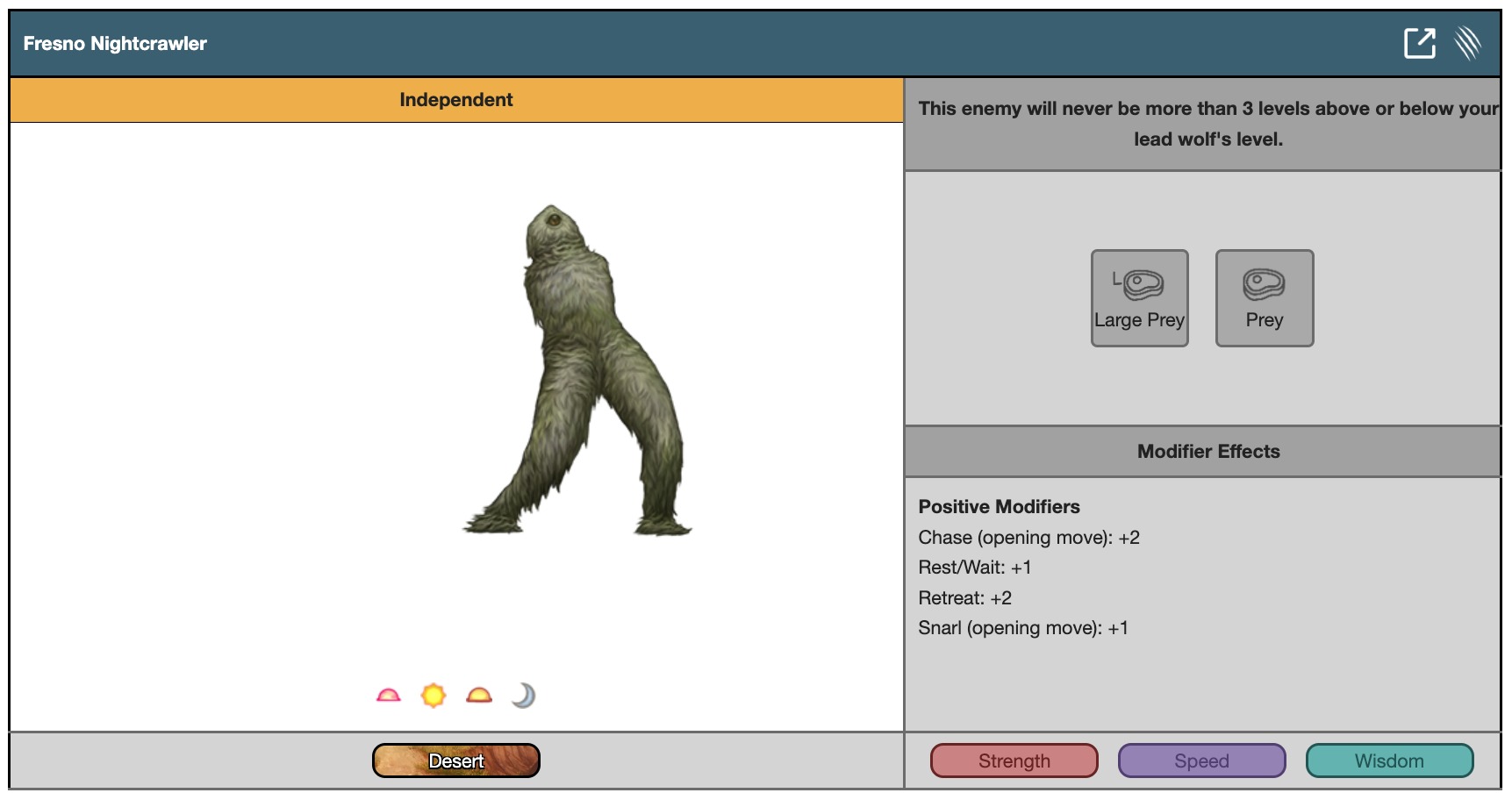Choose the teal Wisdom stat button
This screenshot has width=1512, height=800.
(1389, 761)
